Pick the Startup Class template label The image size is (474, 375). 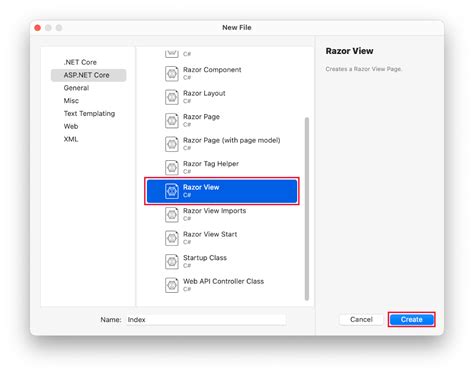(x=205, y=258)
